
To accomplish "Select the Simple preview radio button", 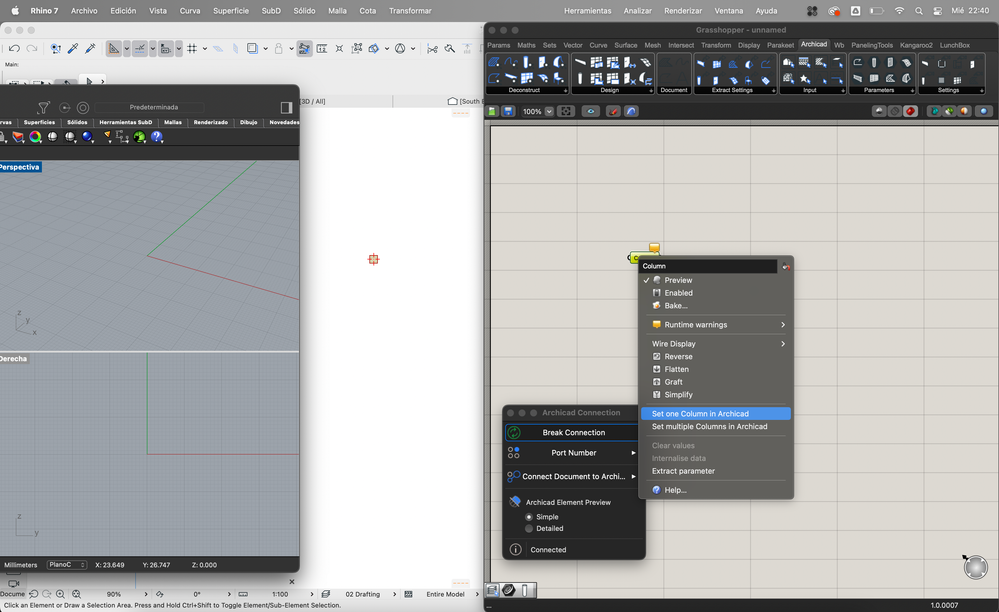I will click(x=529, y=517).
